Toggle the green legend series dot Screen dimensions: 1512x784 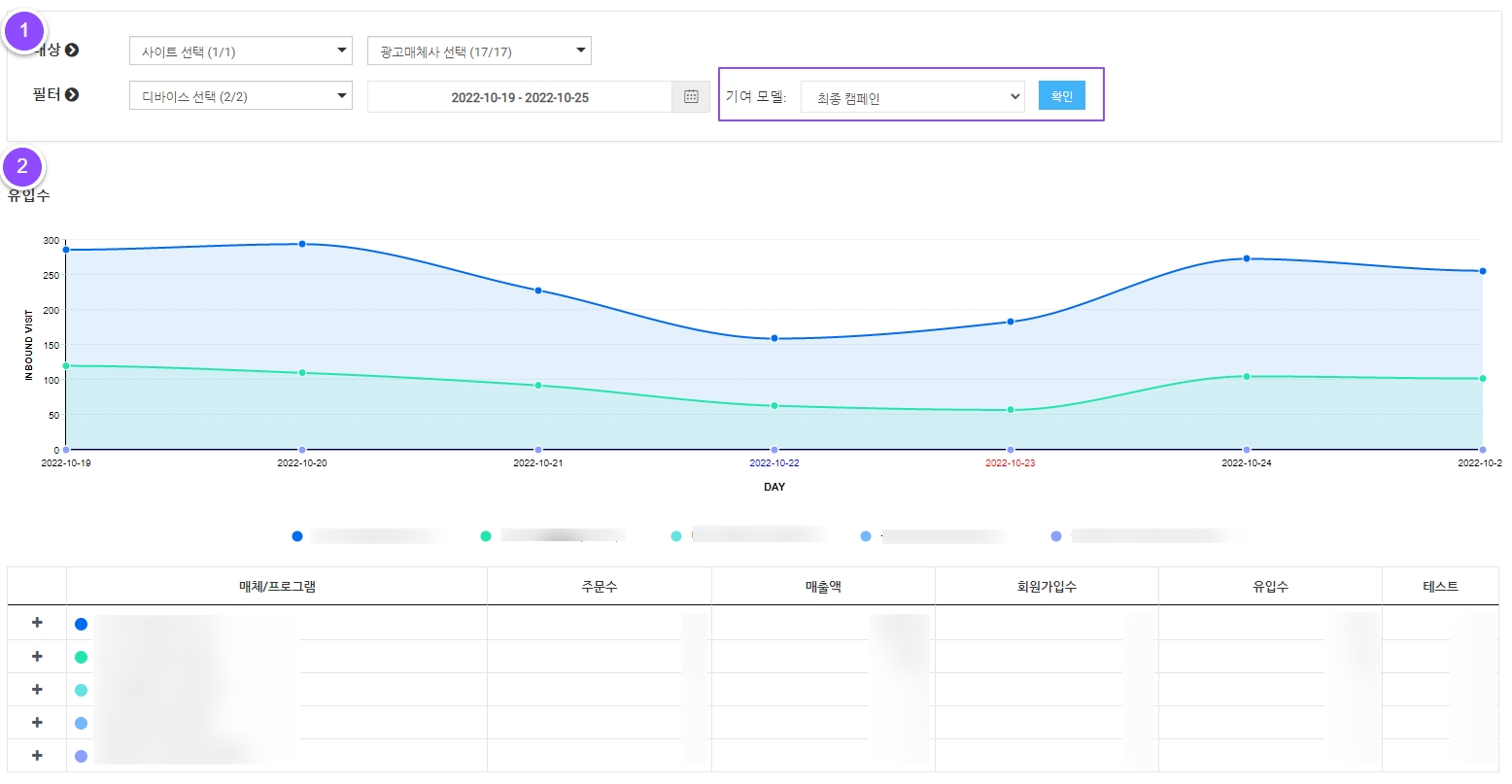point(486,536)
